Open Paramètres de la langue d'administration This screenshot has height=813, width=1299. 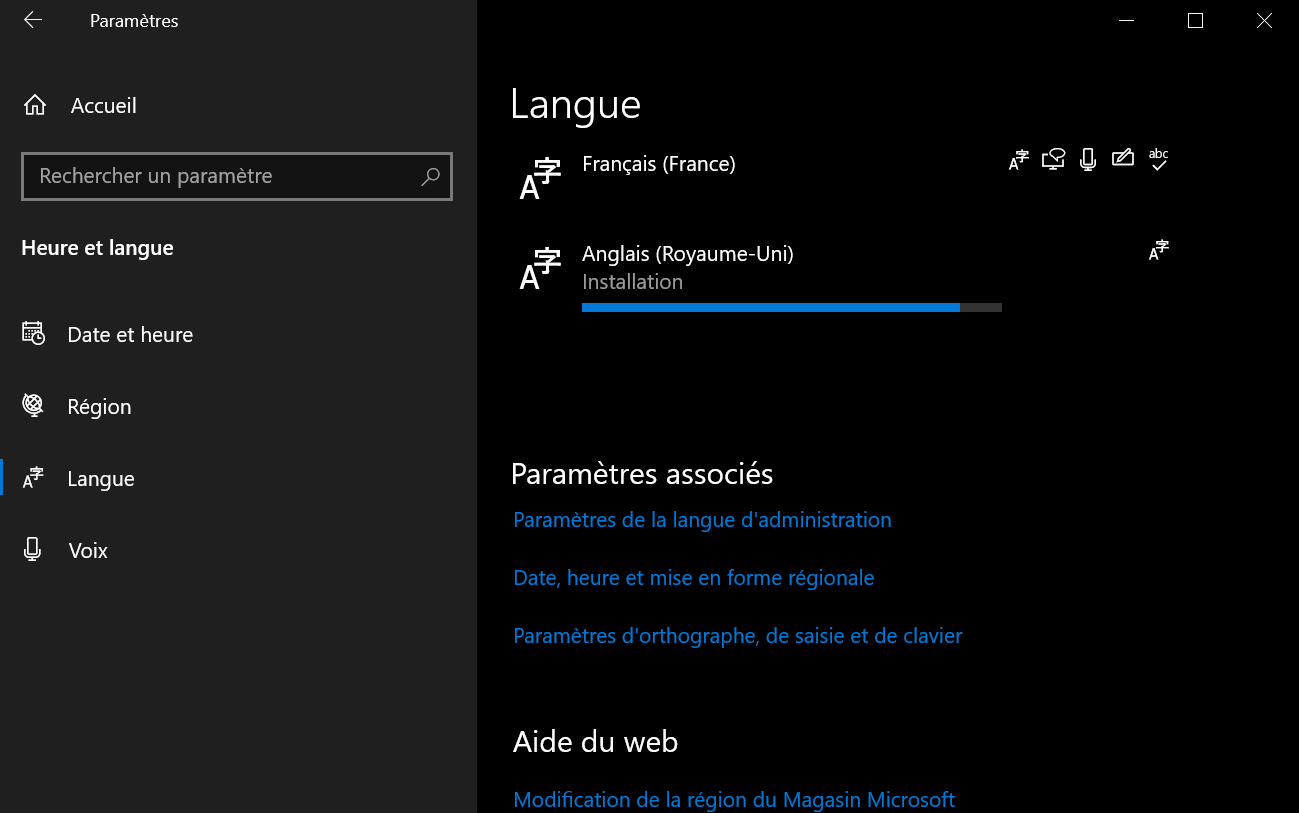pos(702,520)
